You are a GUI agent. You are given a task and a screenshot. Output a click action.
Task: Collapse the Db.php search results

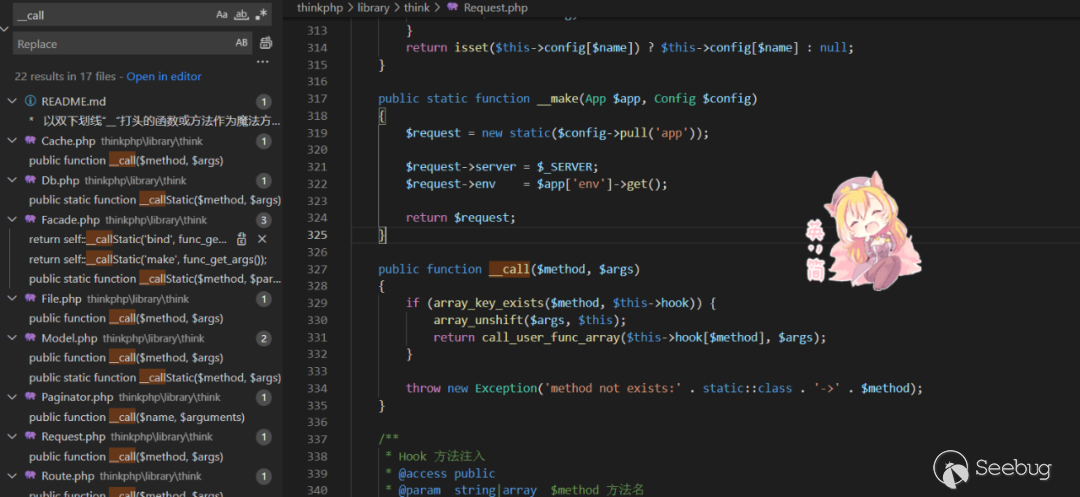tap(12, 181)
